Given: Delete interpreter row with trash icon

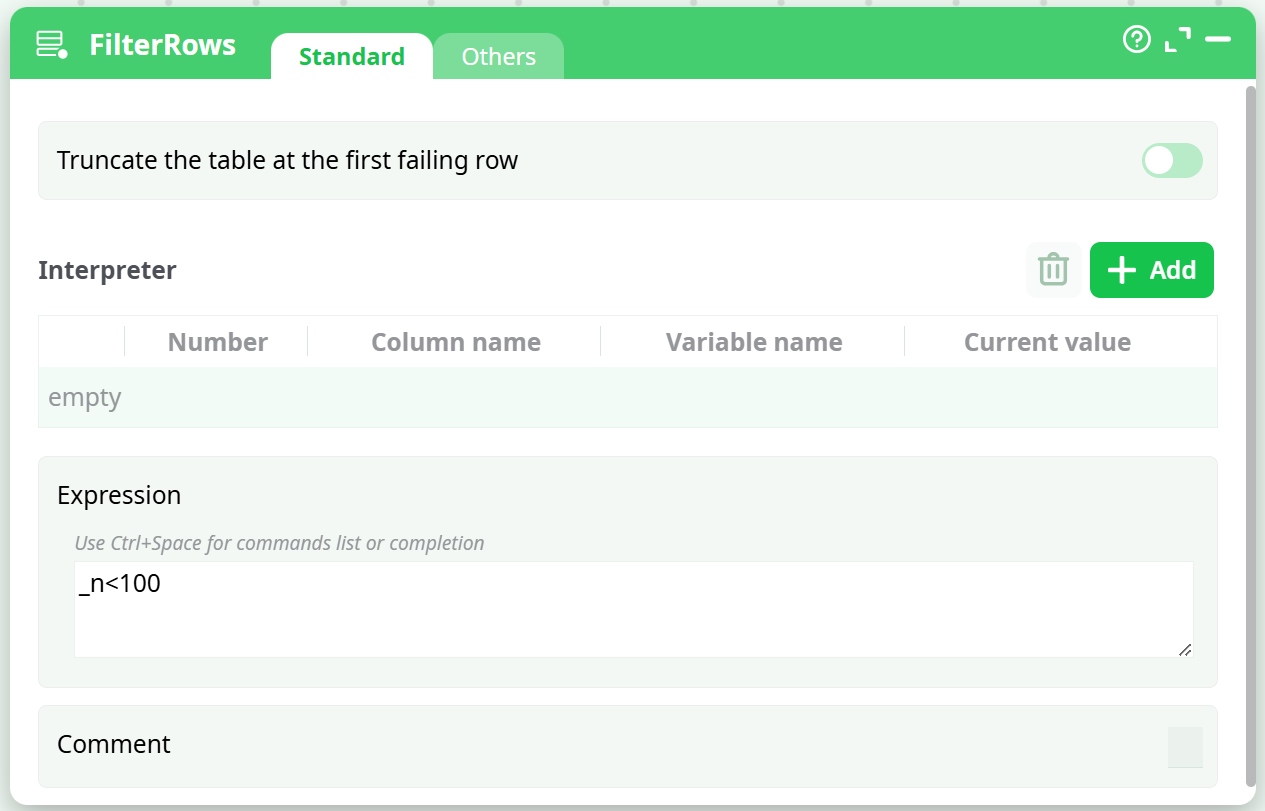Looking at the screenshot, I should [1053, 270].
